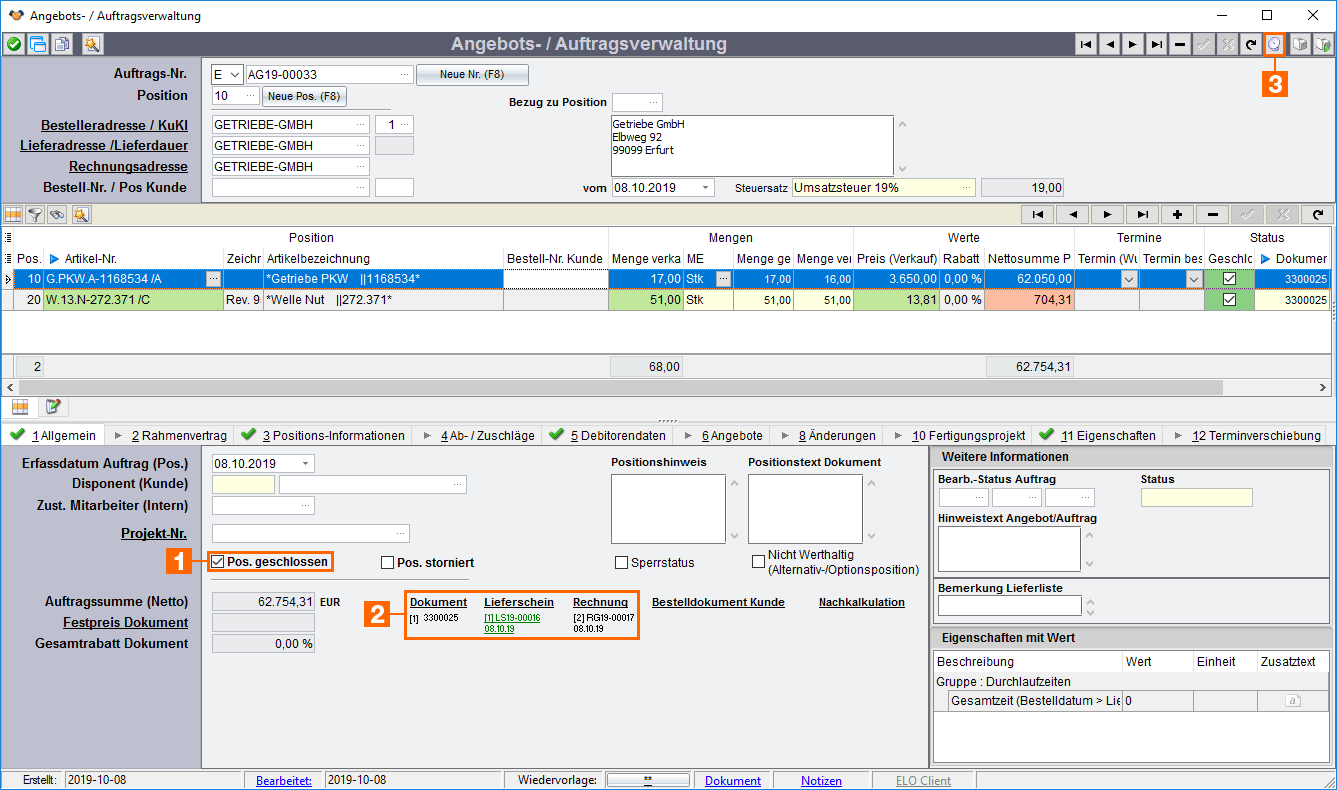Open the 8 Änderungen tab
Screen dimensions: 1337x790
[827, 435]
